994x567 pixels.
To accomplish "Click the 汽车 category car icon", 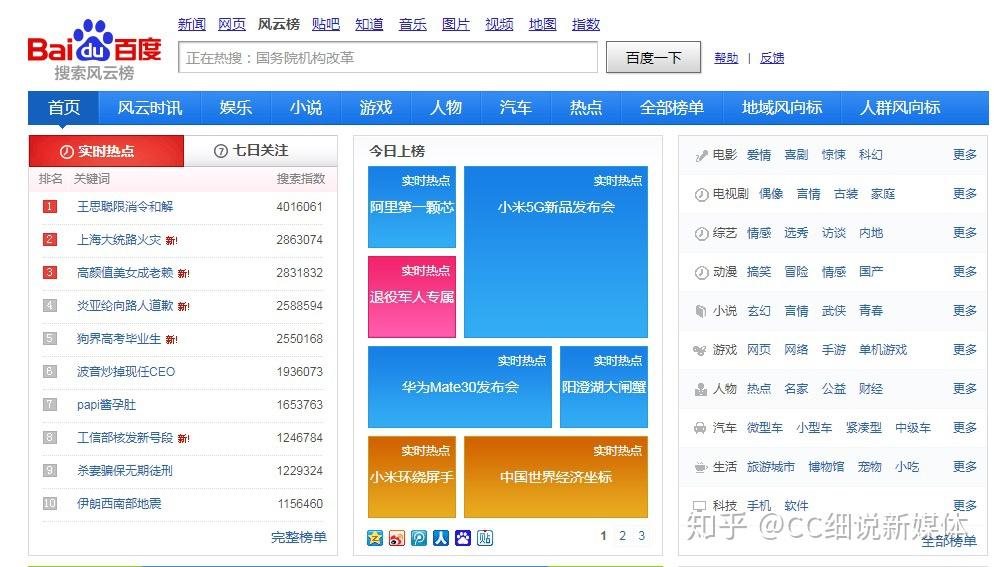I will point(700,428).
